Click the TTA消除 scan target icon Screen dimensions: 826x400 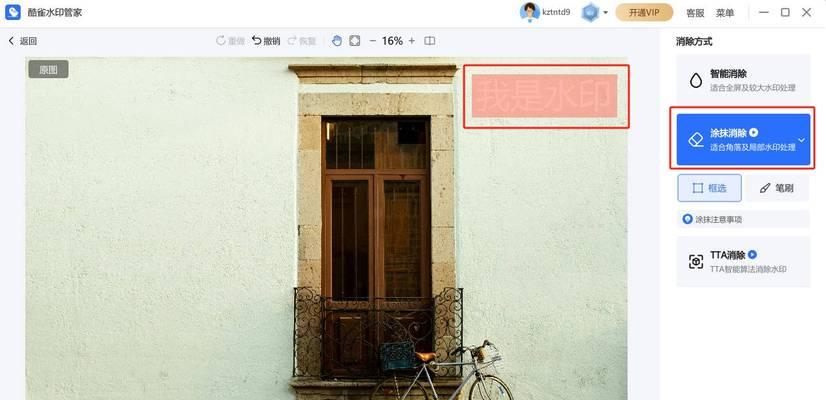696,261
